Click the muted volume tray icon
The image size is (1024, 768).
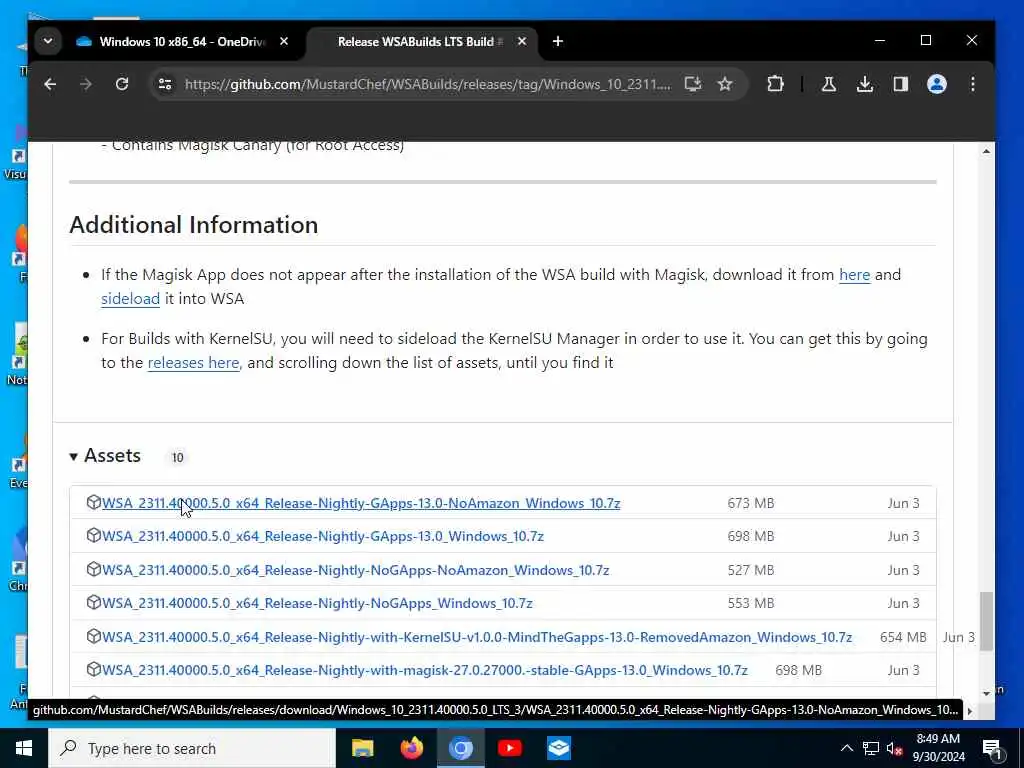(894, 748)
